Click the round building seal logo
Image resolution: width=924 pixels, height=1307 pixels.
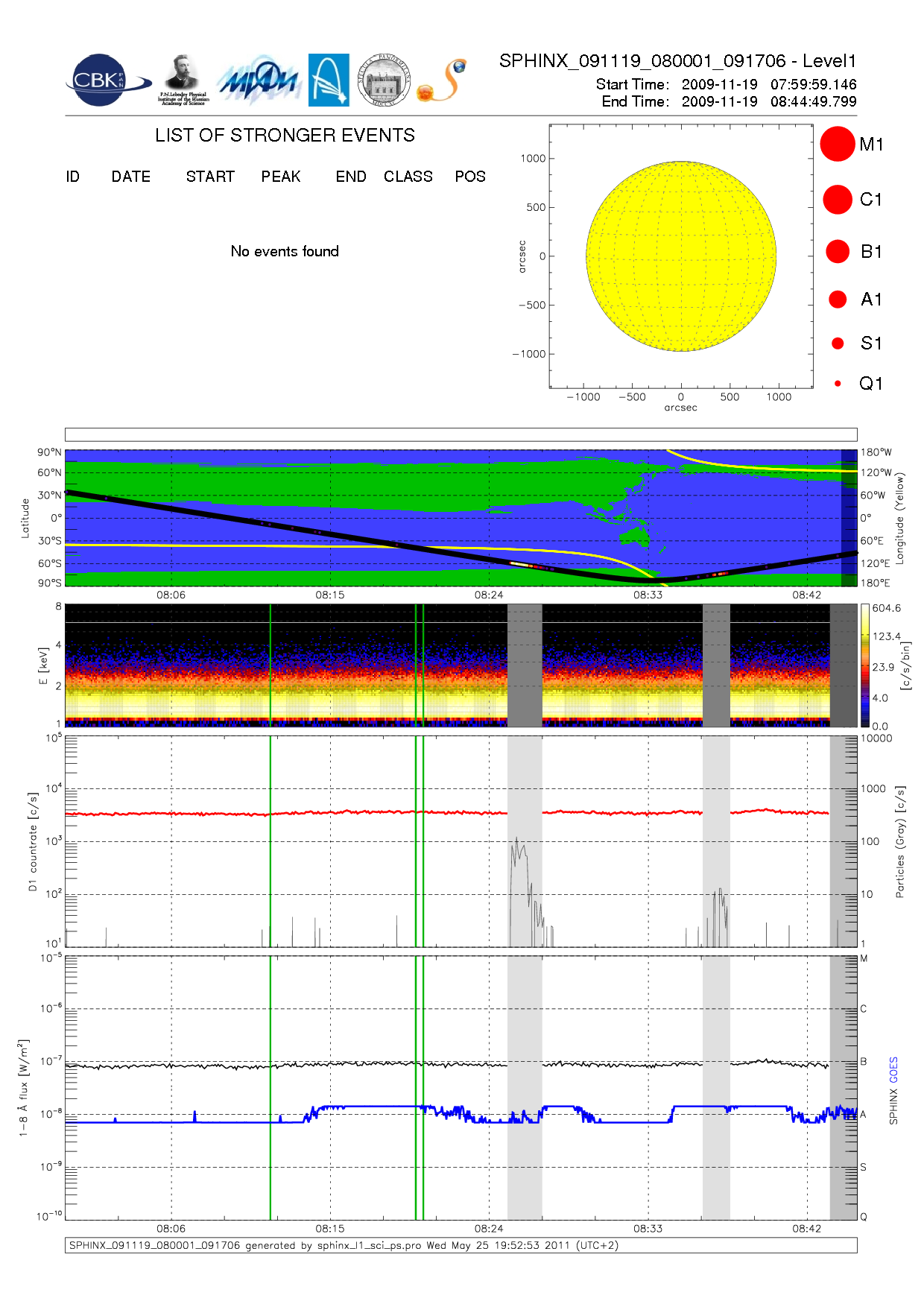(x=384, y=80)
